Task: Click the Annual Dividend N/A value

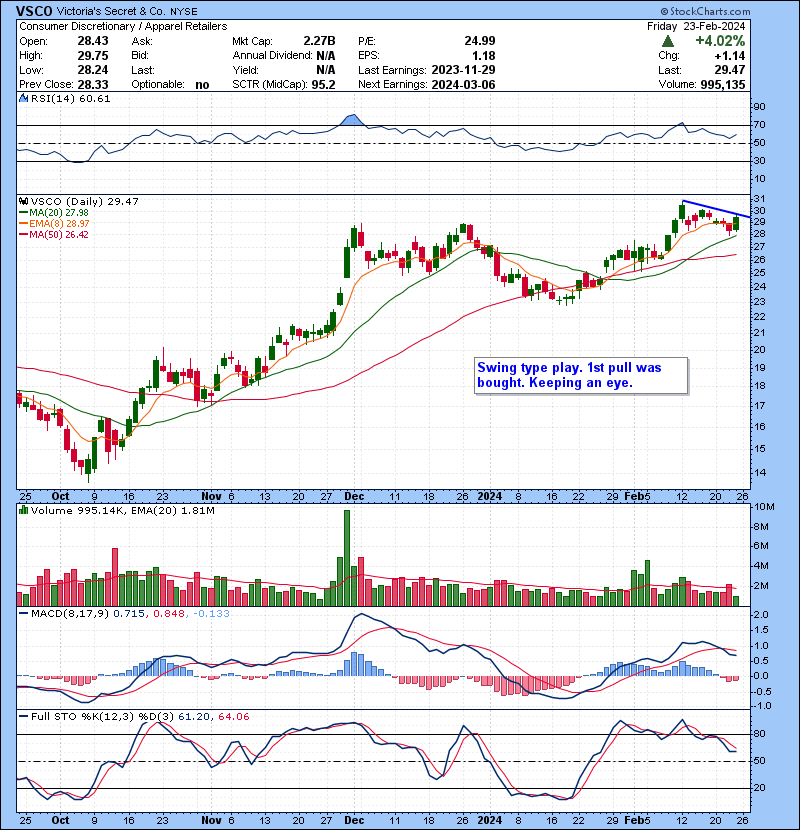Action: (326, 56)
